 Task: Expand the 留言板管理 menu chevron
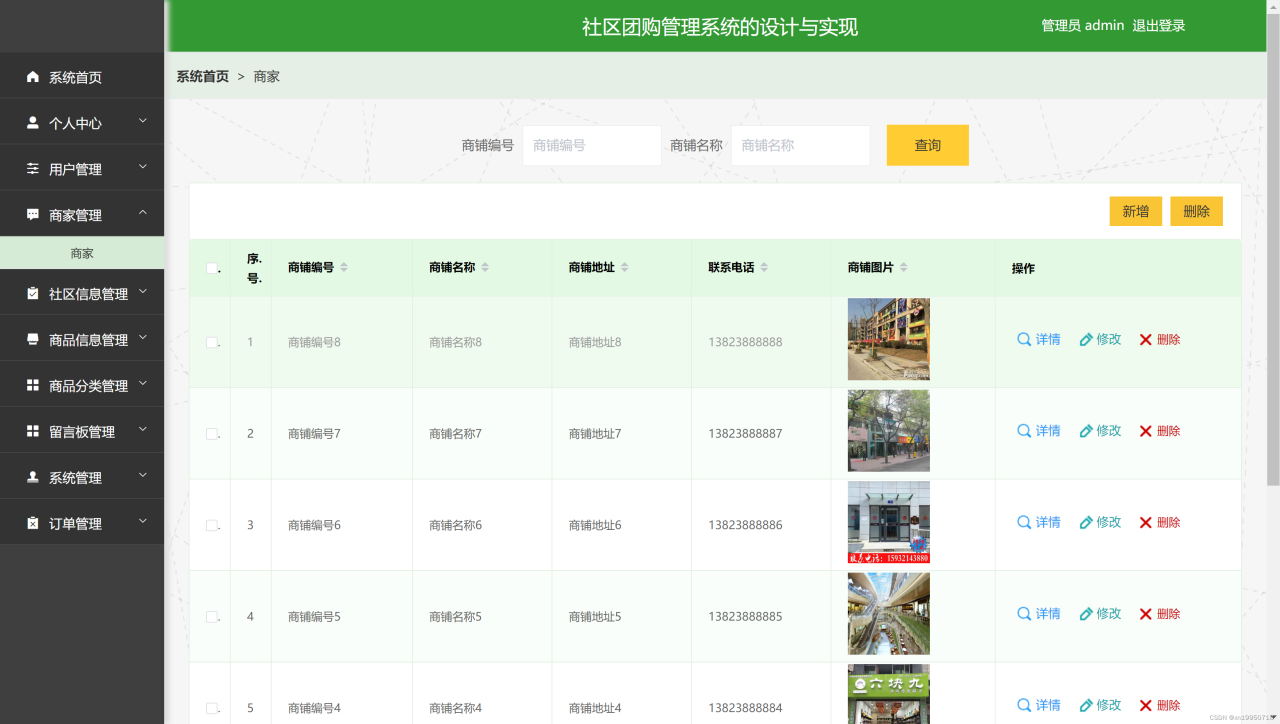142,429
